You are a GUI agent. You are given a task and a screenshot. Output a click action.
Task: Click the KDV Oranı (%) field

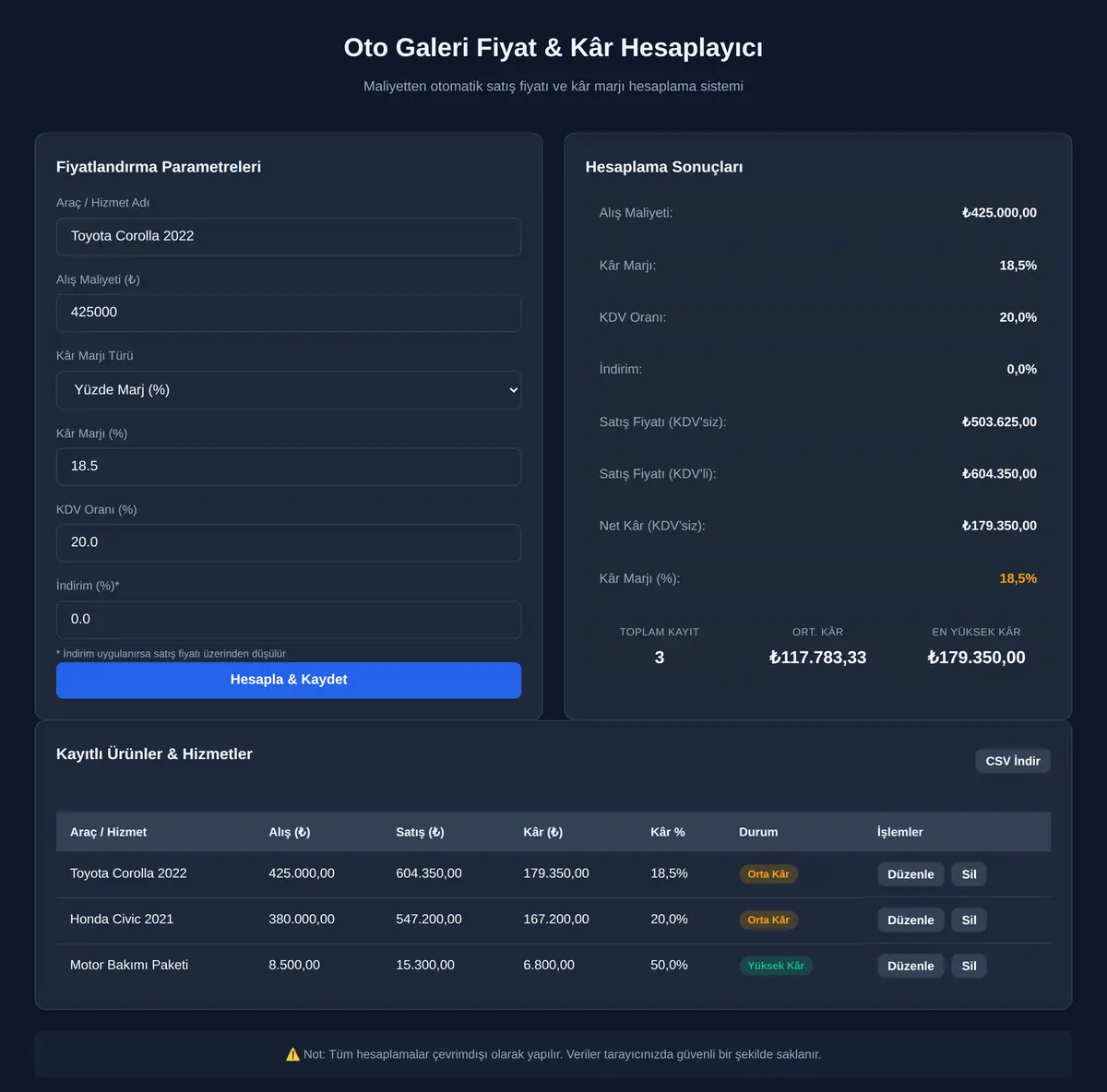pos(289,542)
